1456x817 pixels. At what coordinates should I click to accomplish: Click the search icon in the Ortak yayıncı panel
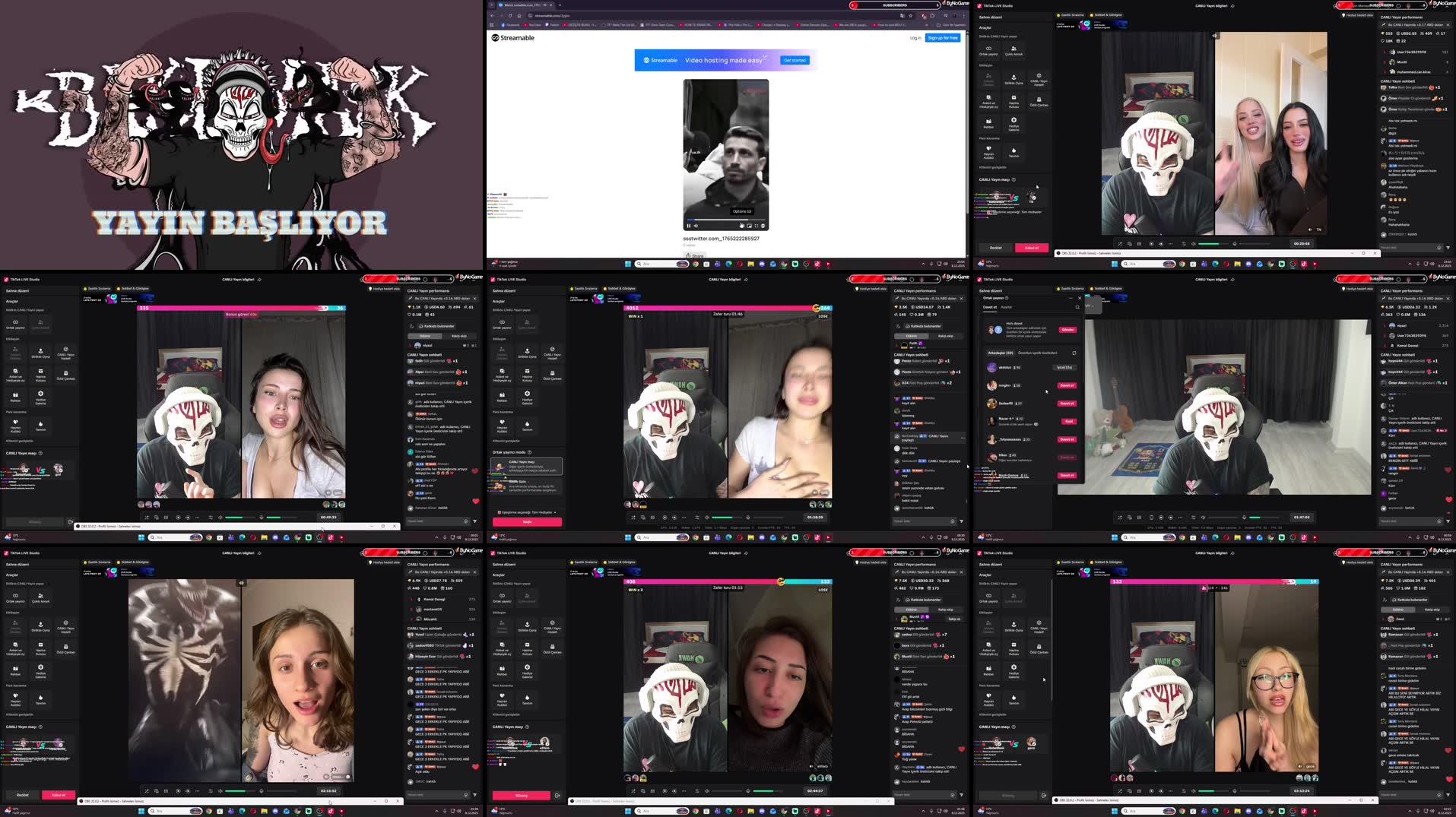(1077, 307)
